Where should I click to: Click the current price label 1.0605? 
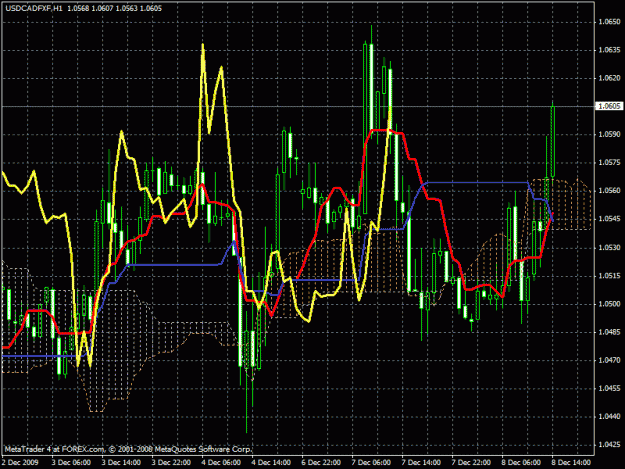pyautogui.click(x=609, y=106)
